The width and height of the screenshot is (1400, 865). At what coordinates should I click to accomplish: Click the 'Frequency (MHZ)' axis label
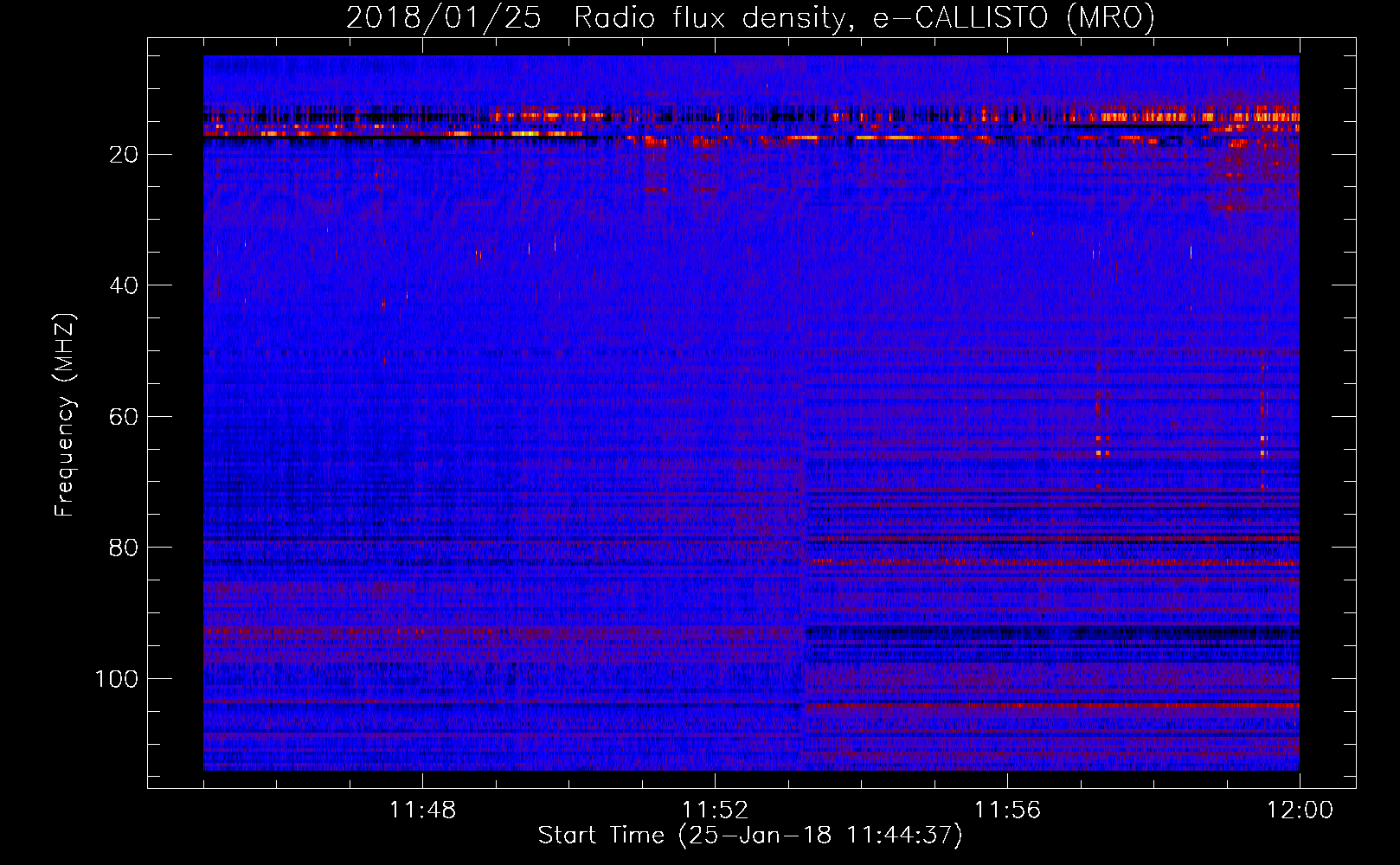65,414
